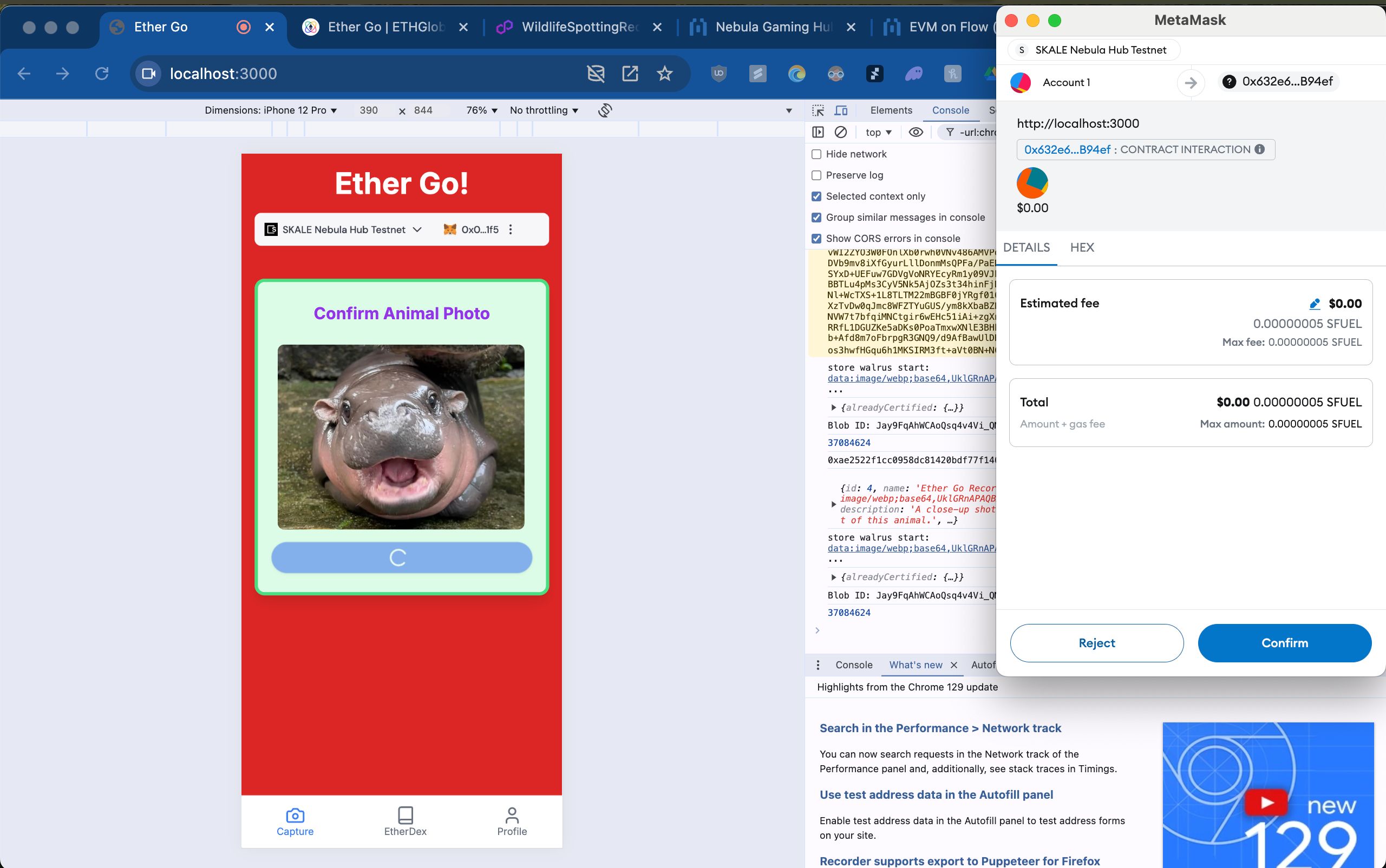Reject the MetaMask transaction

click(1096, 643)
